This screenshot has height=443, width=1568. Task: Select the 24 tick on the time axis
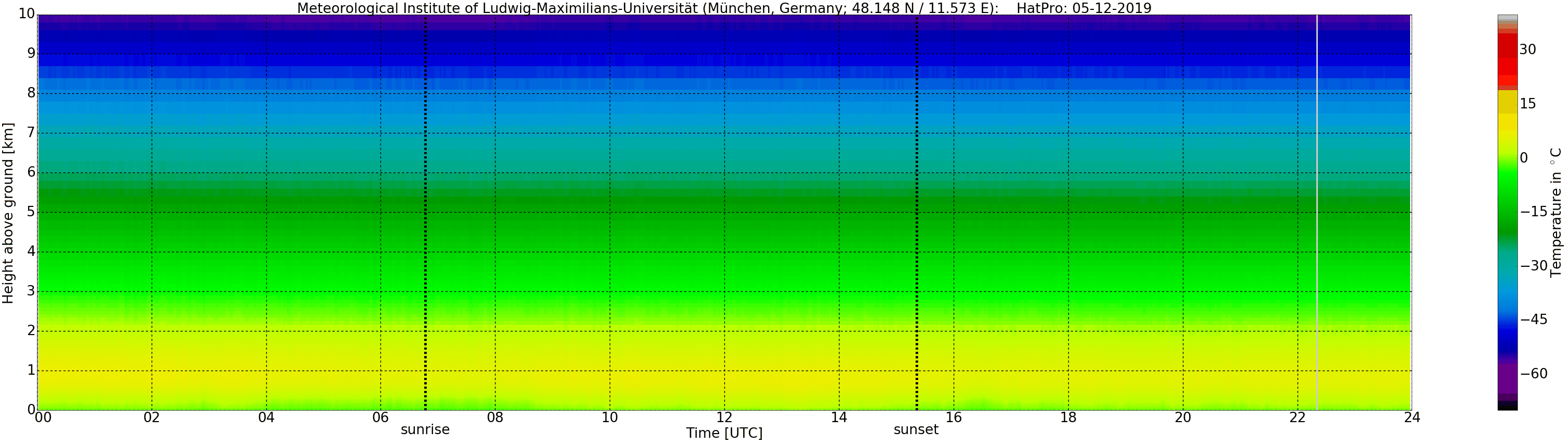1412,417
